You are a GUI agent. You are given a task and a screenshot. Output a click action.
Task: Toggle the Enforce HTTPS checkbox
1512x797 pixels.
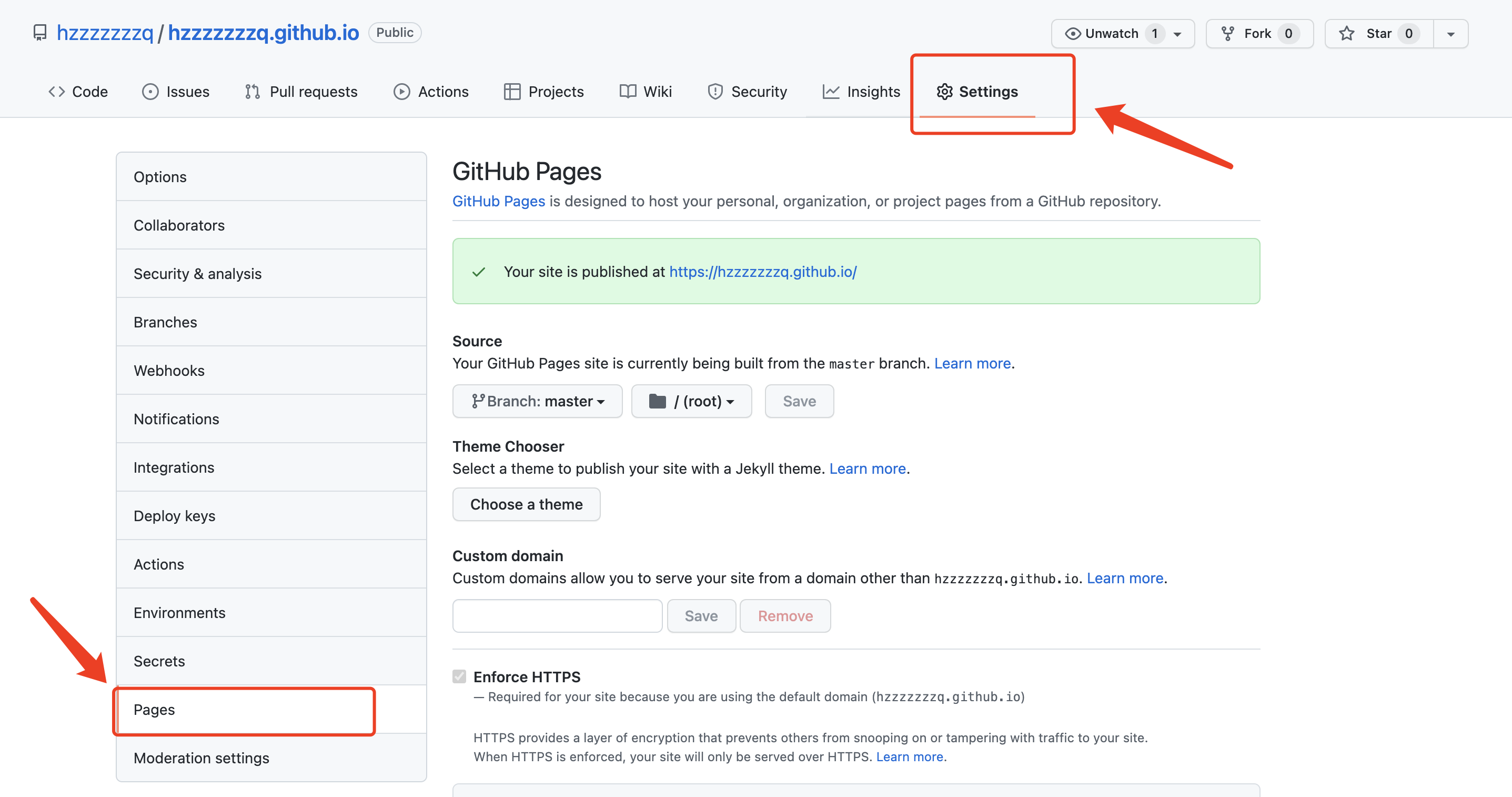pyautogui.click(x=459, y=676)
